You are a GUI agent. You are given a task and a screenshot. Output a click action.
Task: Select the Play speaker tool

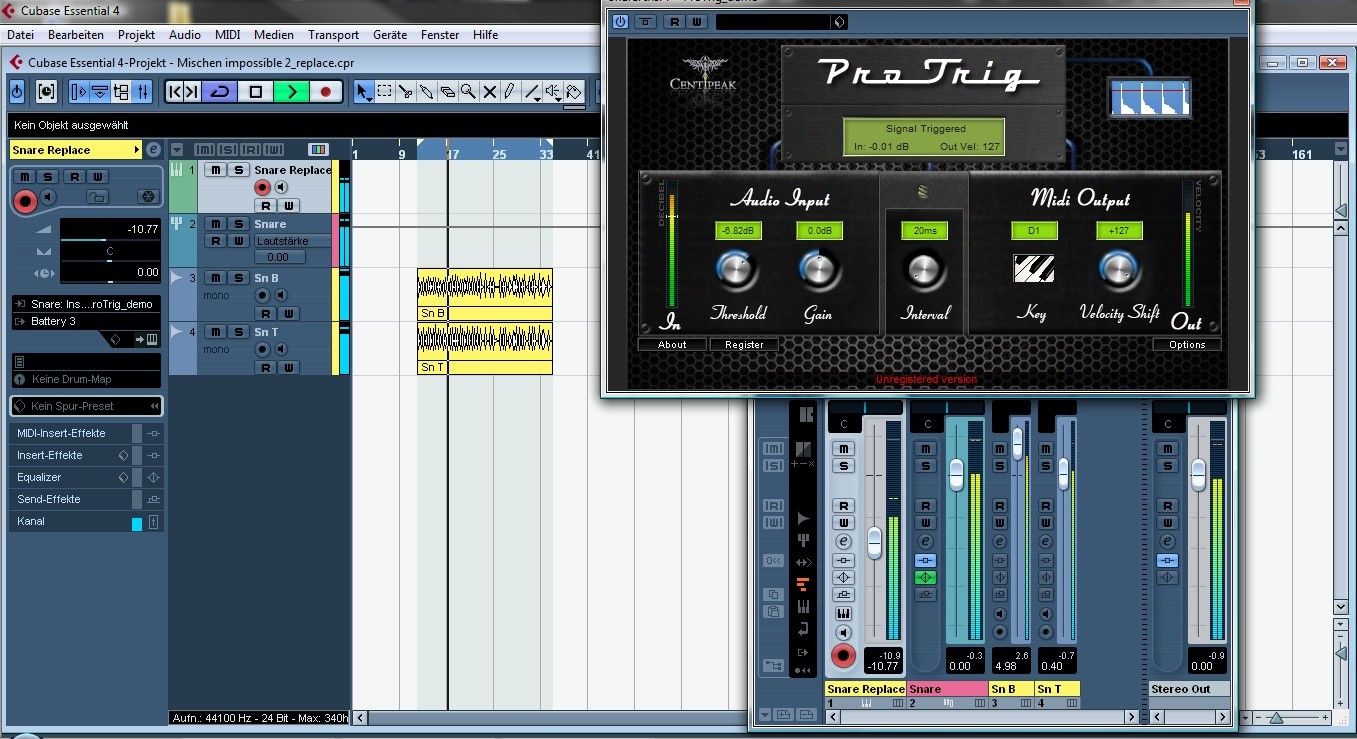pyautogui.click(x=553, y=92)
